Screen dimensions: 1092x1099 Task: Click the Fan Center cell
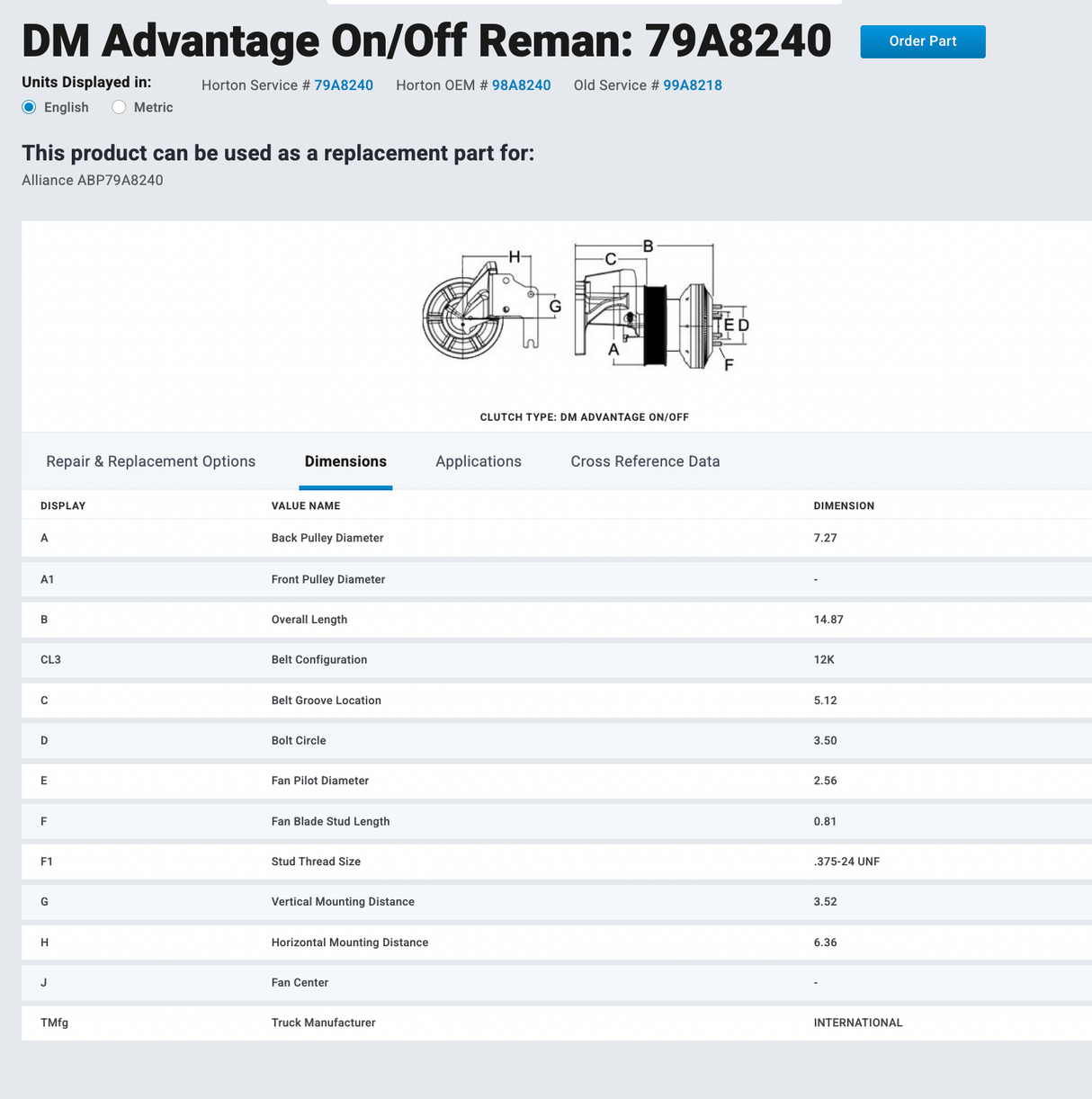click(300, 983)
